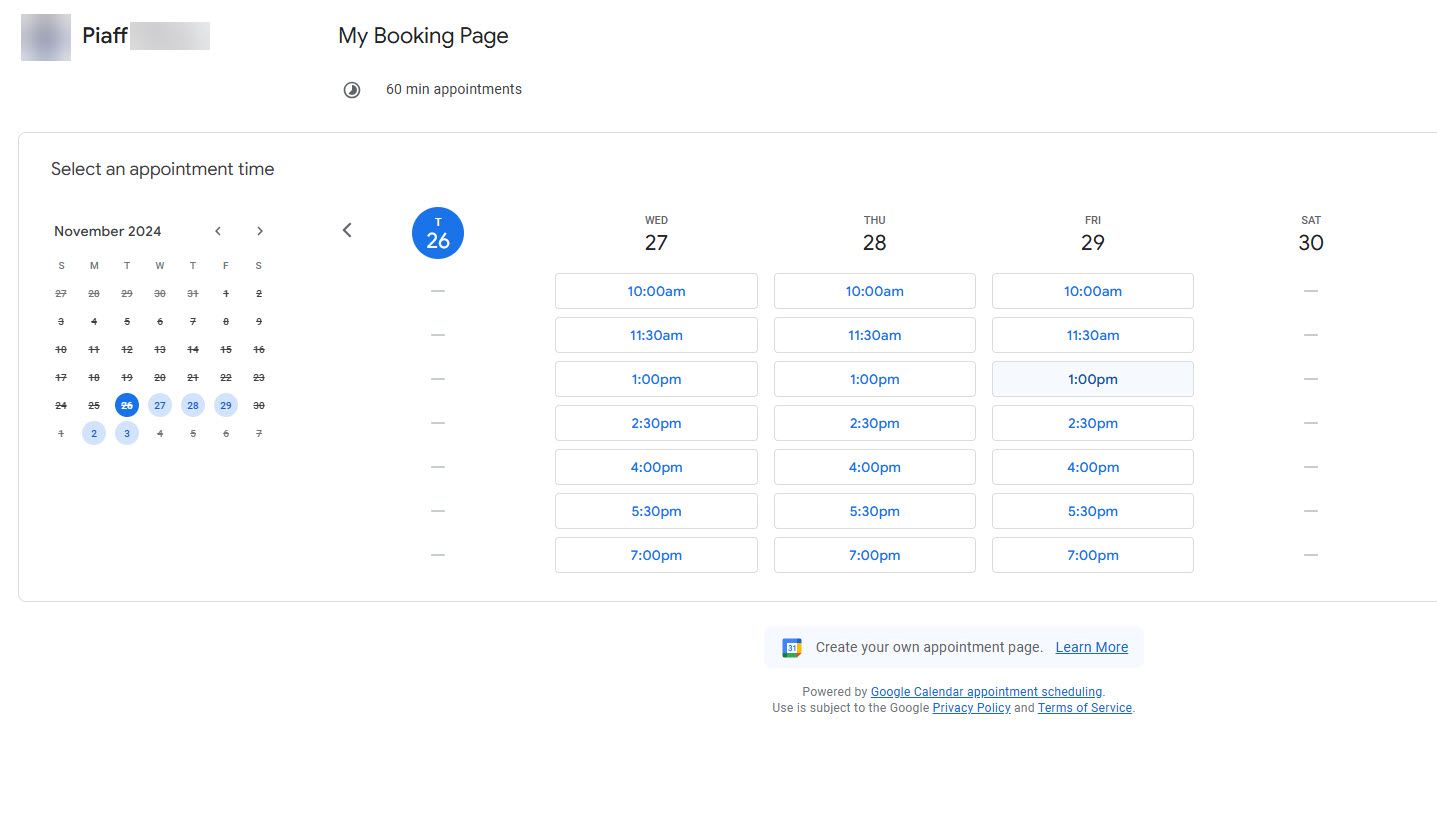
Task: Pick December 3 from the mini calendar
Action: tap(127, 433)
